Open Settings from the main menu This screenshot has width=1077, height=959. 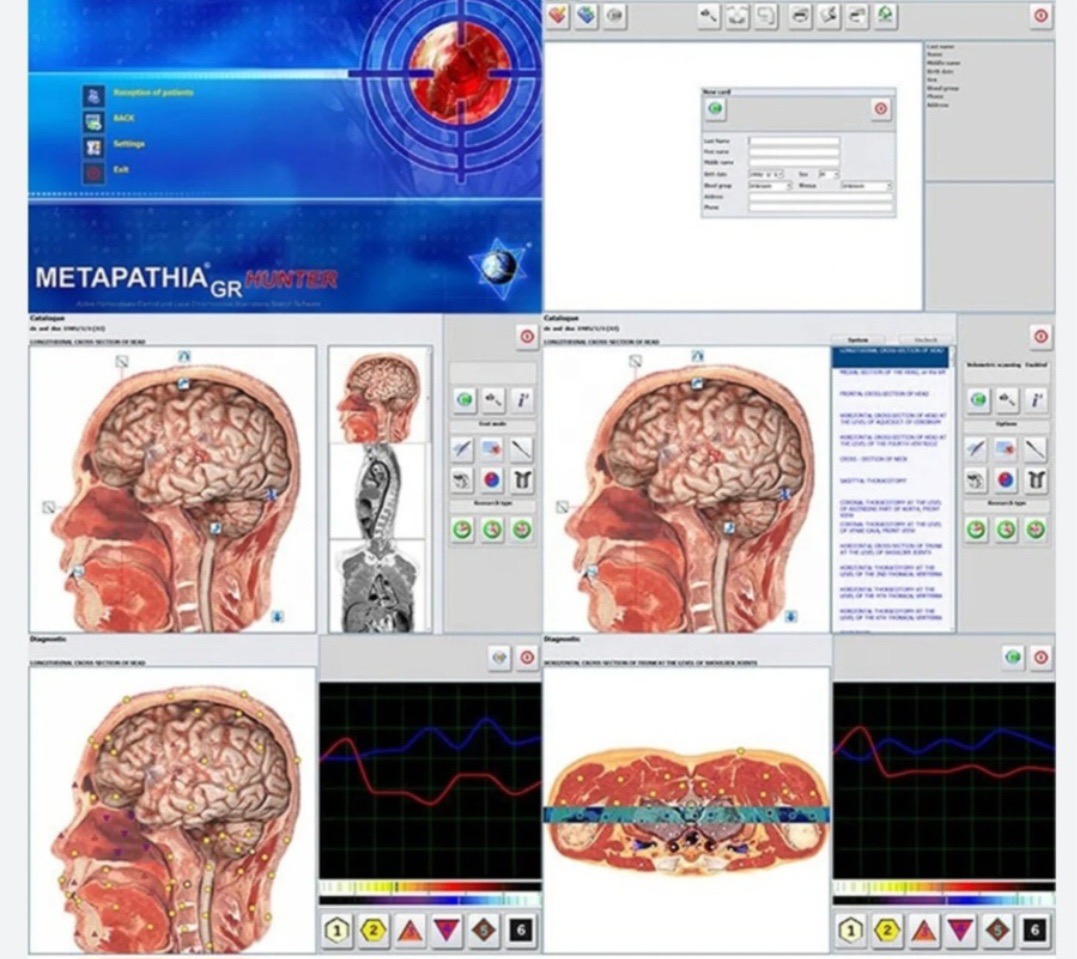pyautogui.click(x=129, y=144)
